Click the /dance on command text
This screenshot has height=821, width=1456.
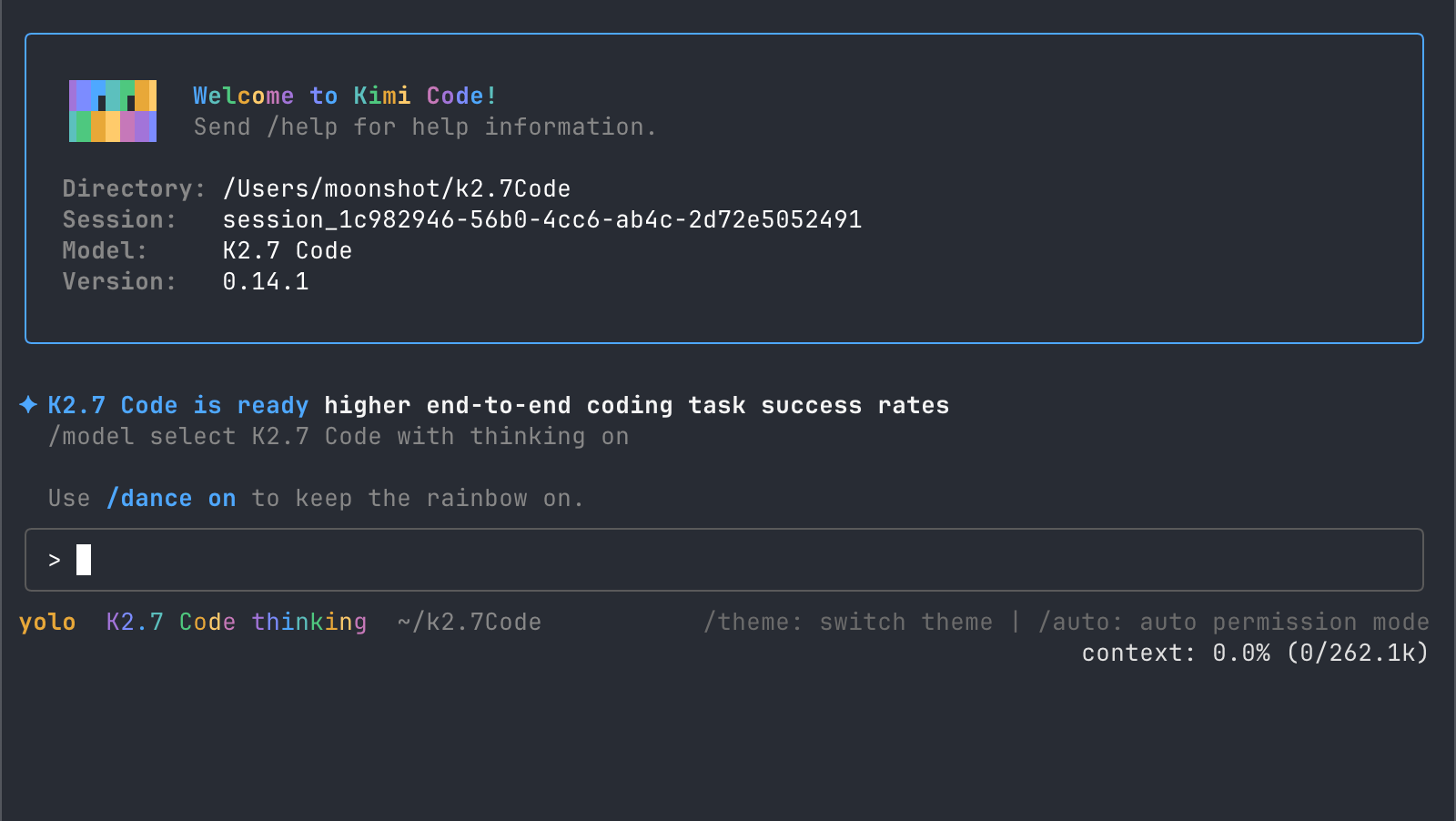coord(171,498)
